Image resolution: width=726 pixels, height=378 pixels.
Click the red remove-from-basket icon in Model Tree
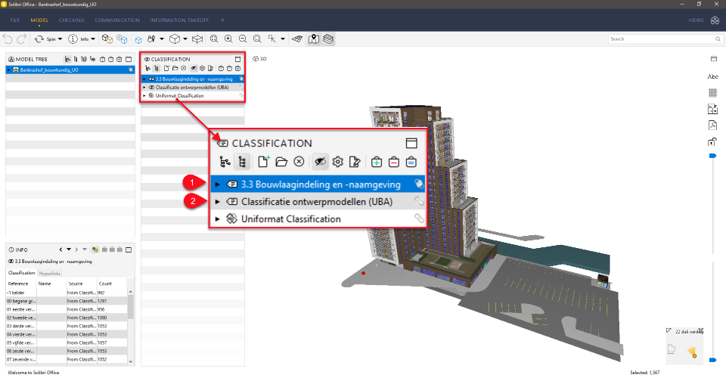111,59
